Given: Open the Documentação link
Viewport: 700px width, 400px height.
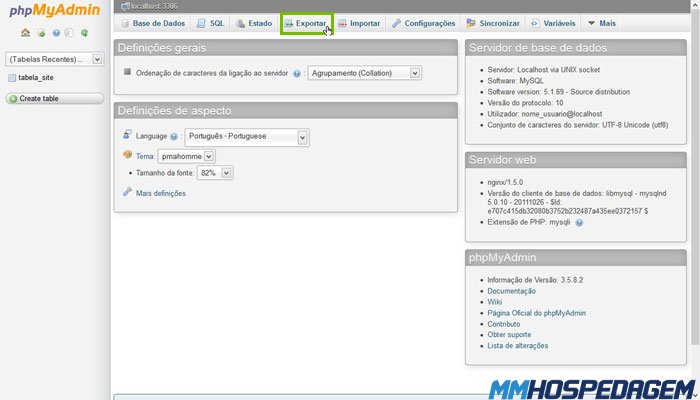Looking at the screenshot, I should 511,291.
